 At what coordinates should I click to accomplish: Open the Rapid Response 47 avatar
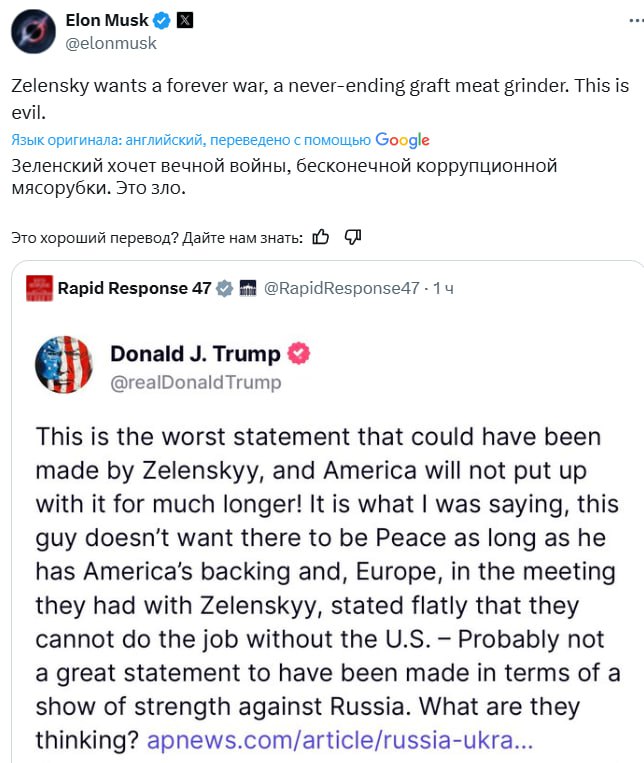(x=40, y=288)
